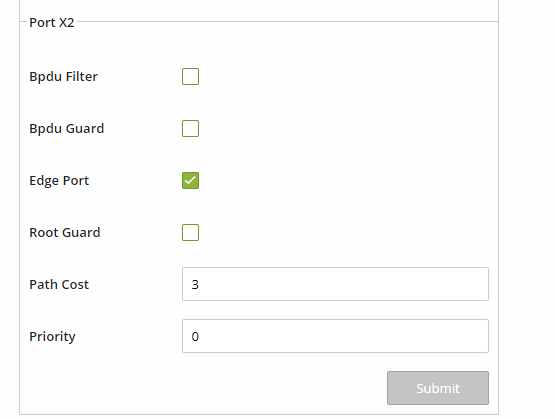555x419 pixels.
Task: Select the Port X2 section heading
Action: [x=52, y=23]
